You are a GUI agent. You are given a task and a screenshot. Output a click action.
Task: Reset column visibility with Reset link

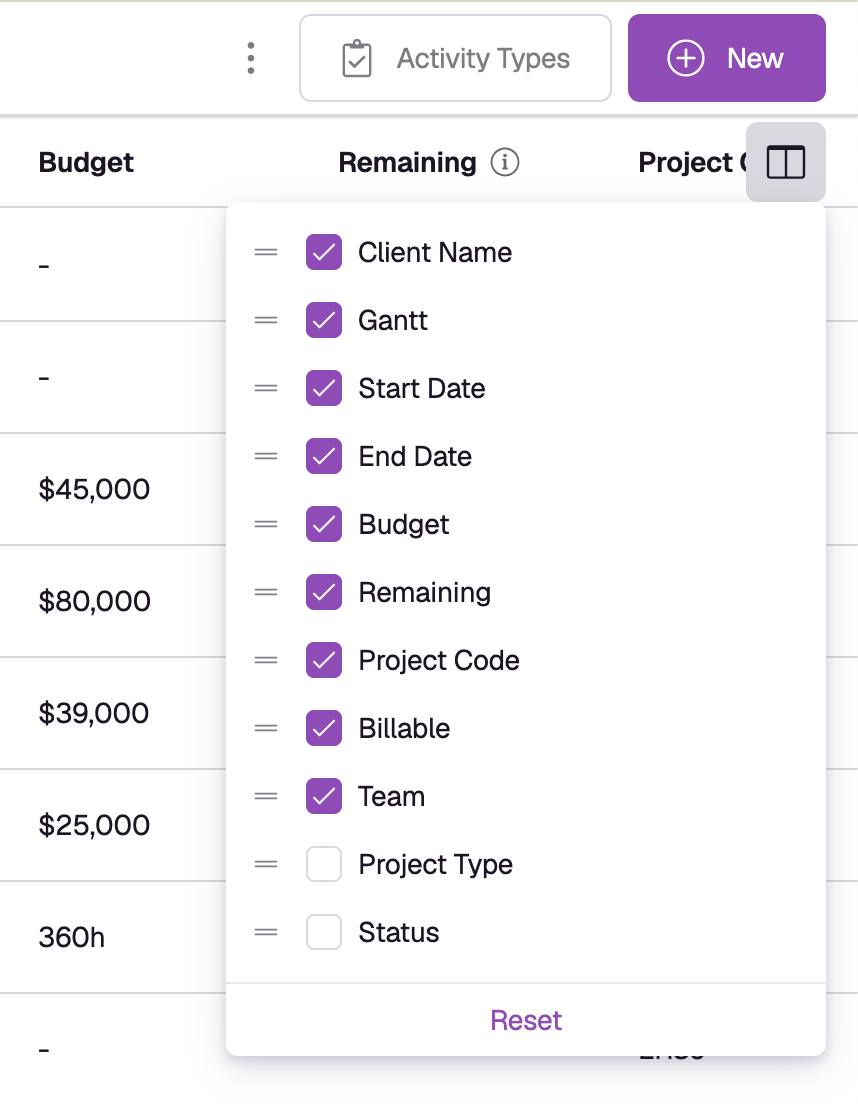pos(526,1020)
